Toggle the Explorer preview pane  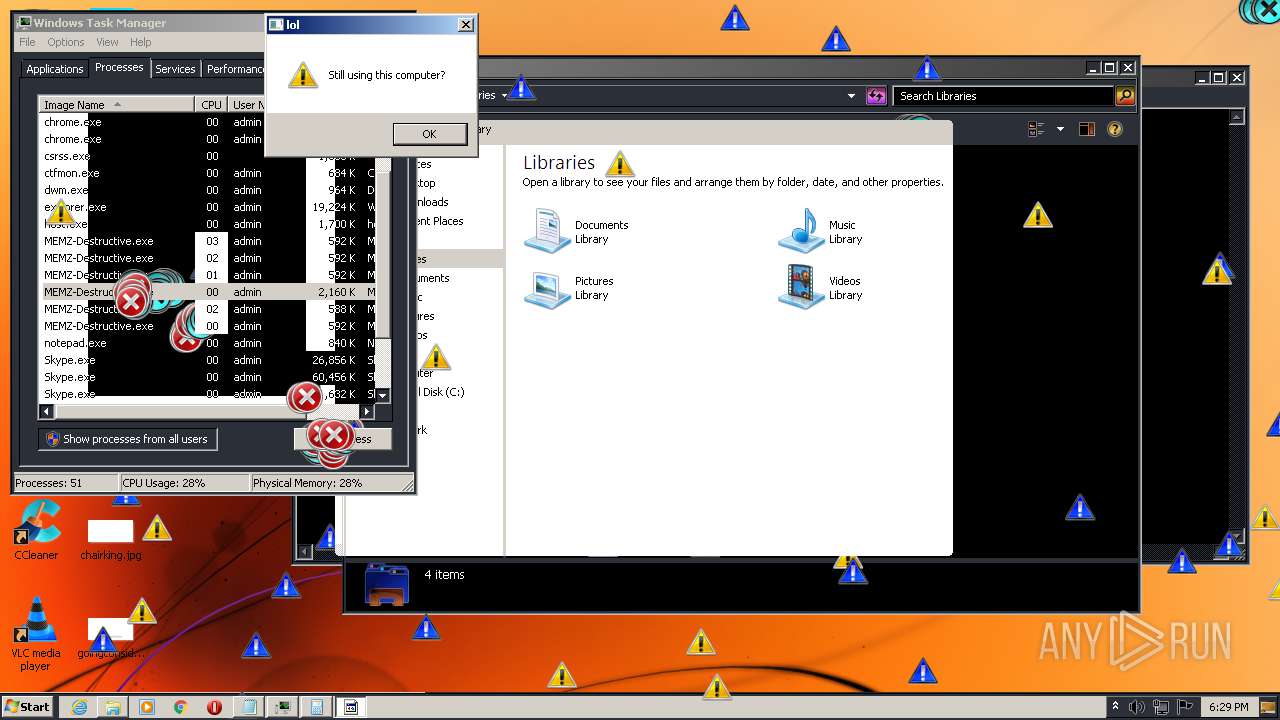(x=1087, y=129)
